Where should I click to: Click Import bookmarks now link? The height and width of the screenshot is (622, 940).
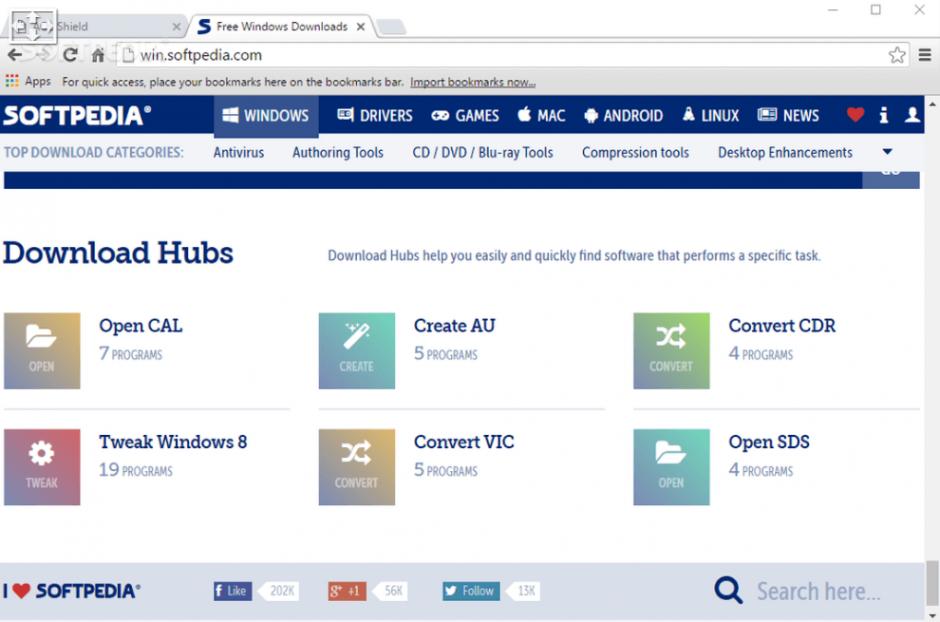tap(473, 82)
